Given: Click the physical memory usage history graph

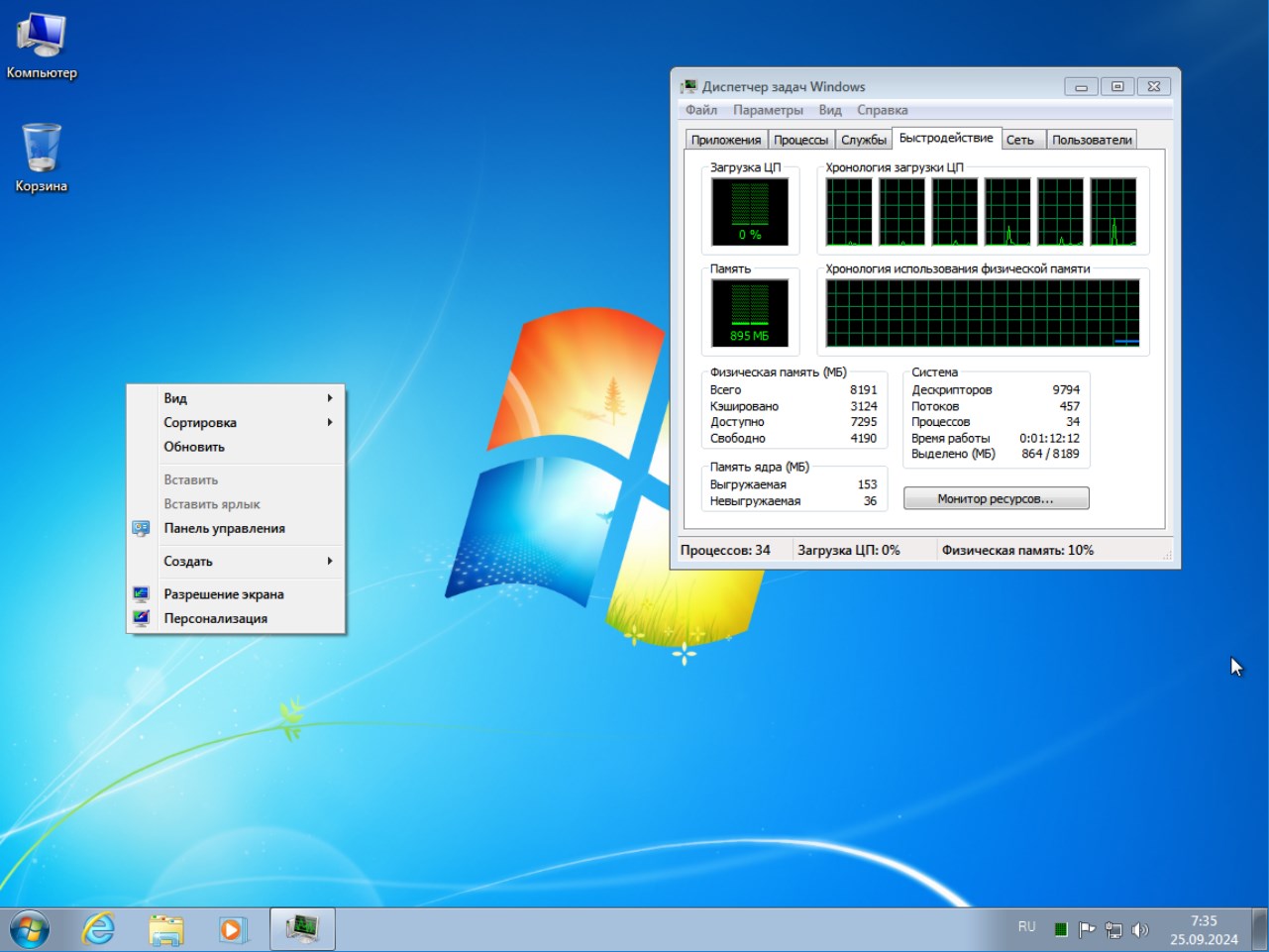Looking at the screenshot, I should click(x=983, y=313).
